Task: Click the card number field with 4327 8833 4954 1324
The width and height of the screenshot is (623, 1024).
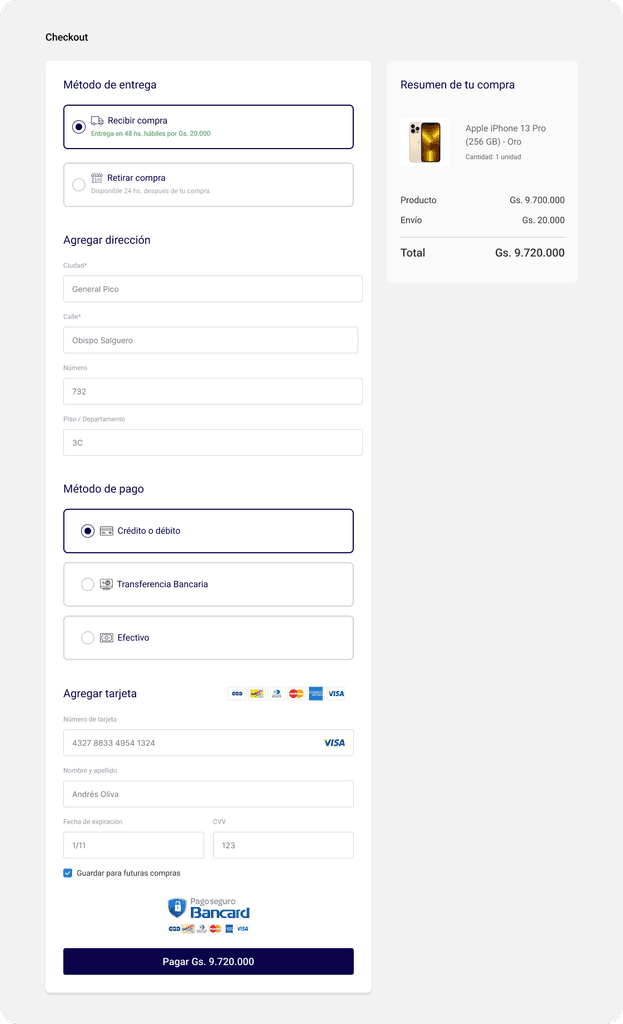Action: tap(208, 743)
